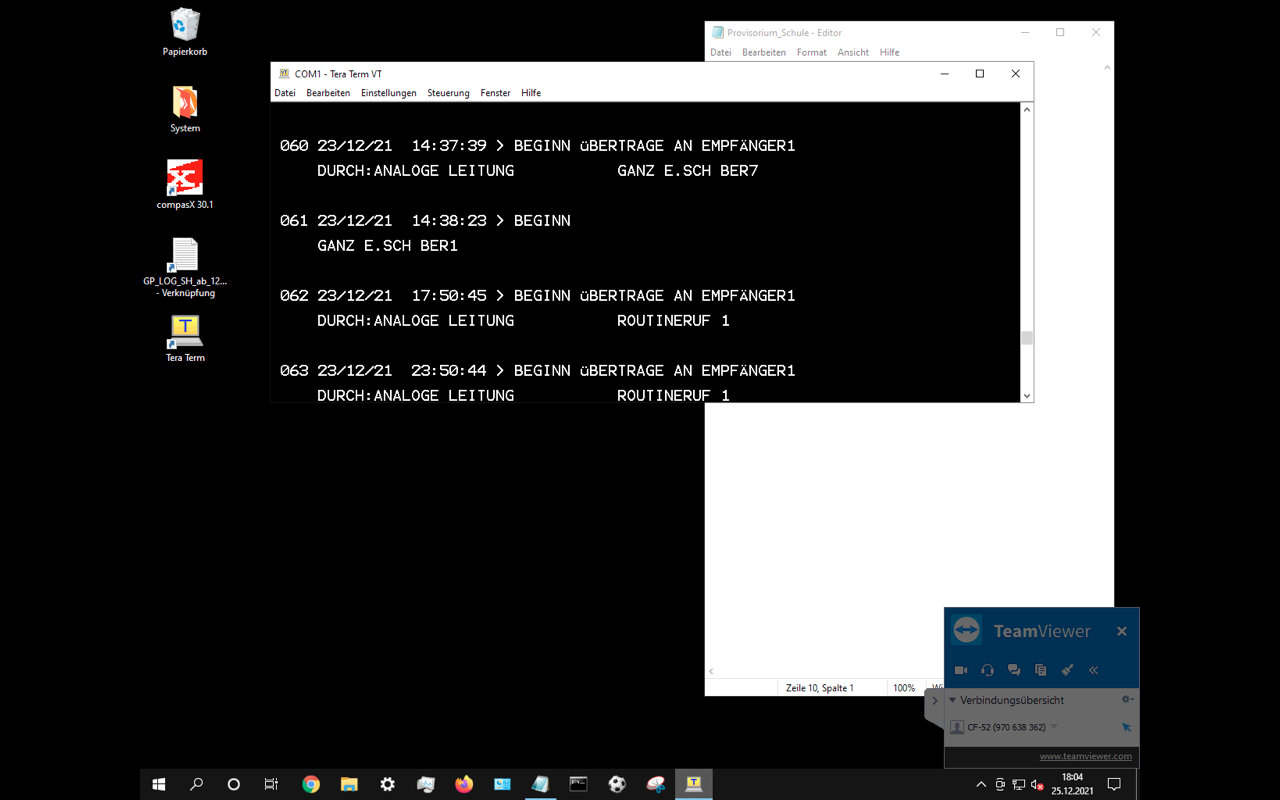Screen dimensions: 1280x800
Task: Open the Steuerung menu in Tera Term
Action: click(448, 93)
